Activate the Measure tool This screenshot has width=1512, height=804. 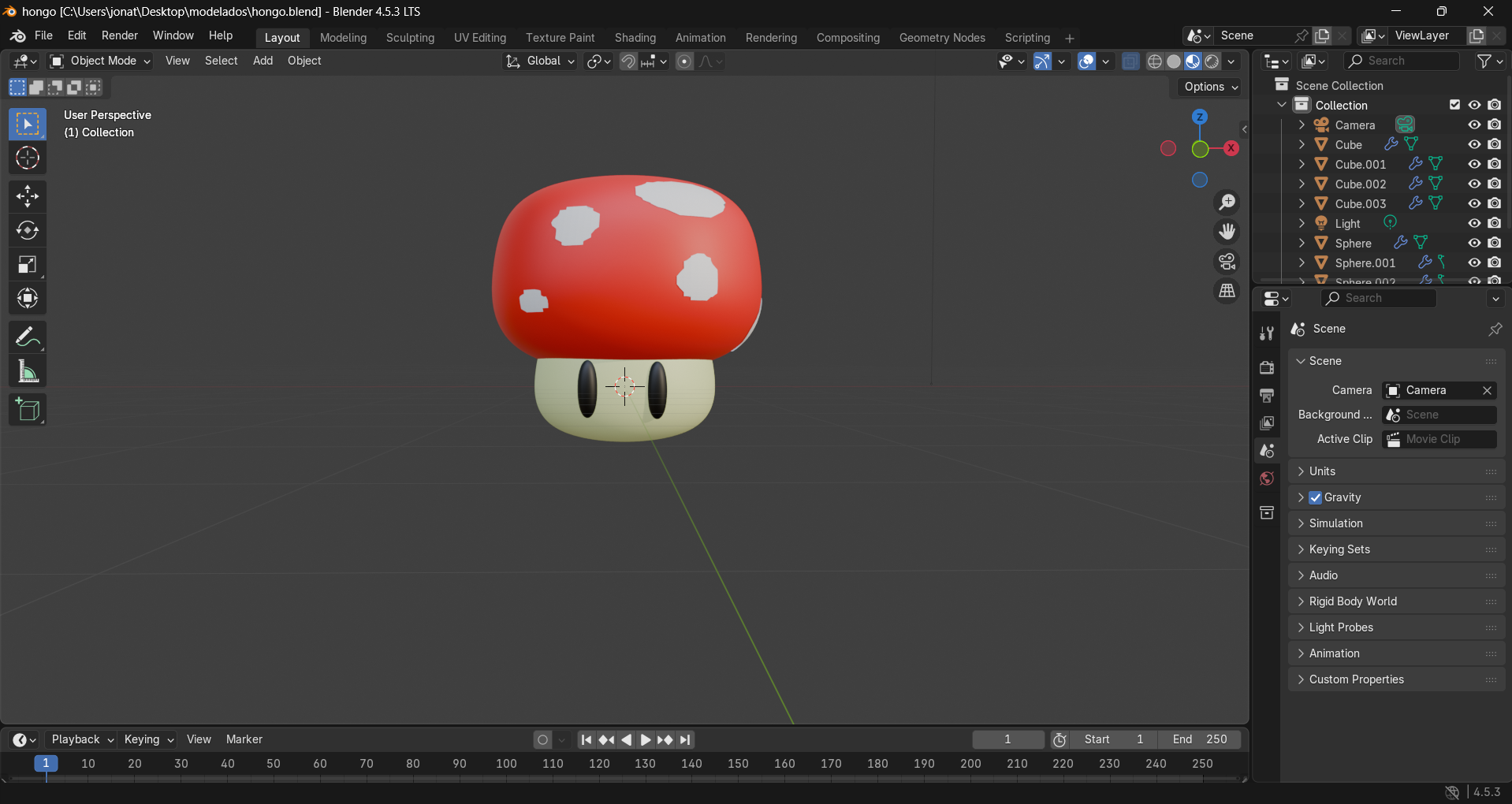[x=28, y=370]
